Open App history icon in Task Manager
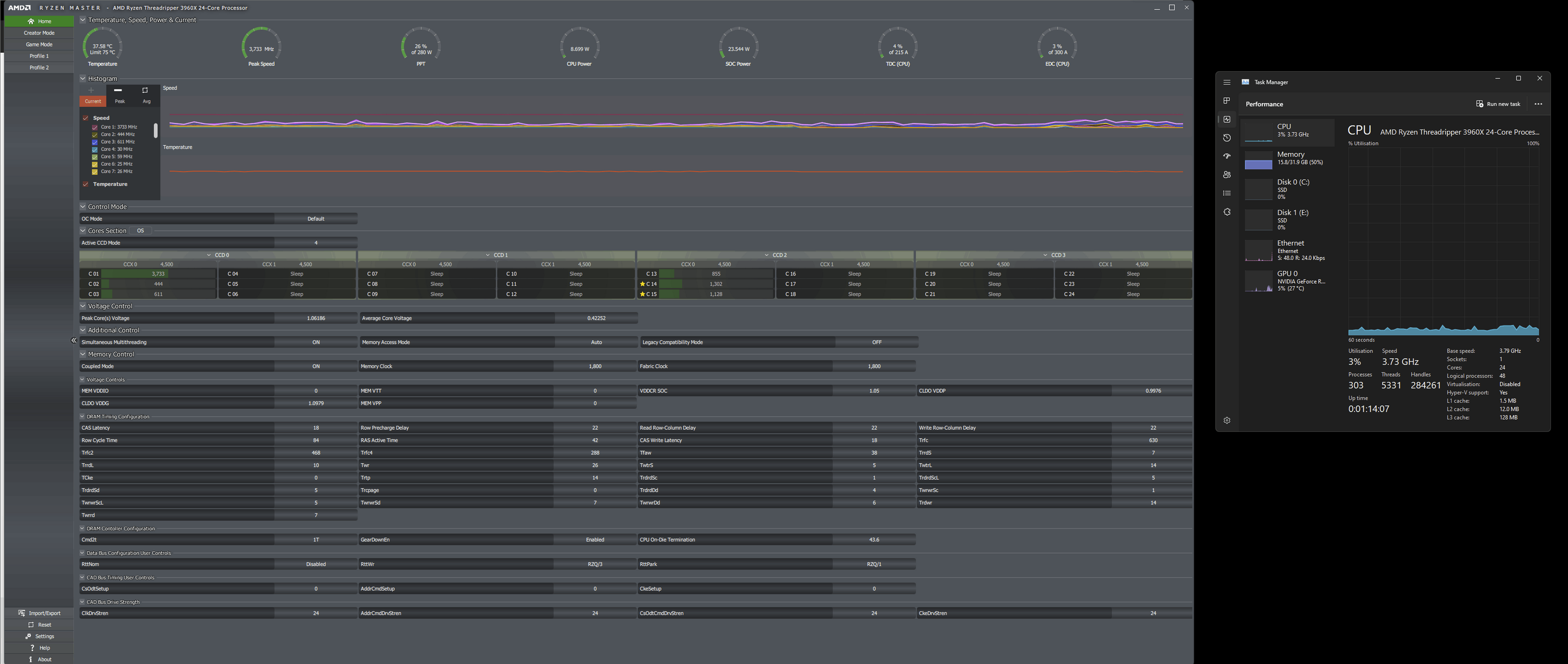Screen dimensions: 1568x664 [1227, 138]
